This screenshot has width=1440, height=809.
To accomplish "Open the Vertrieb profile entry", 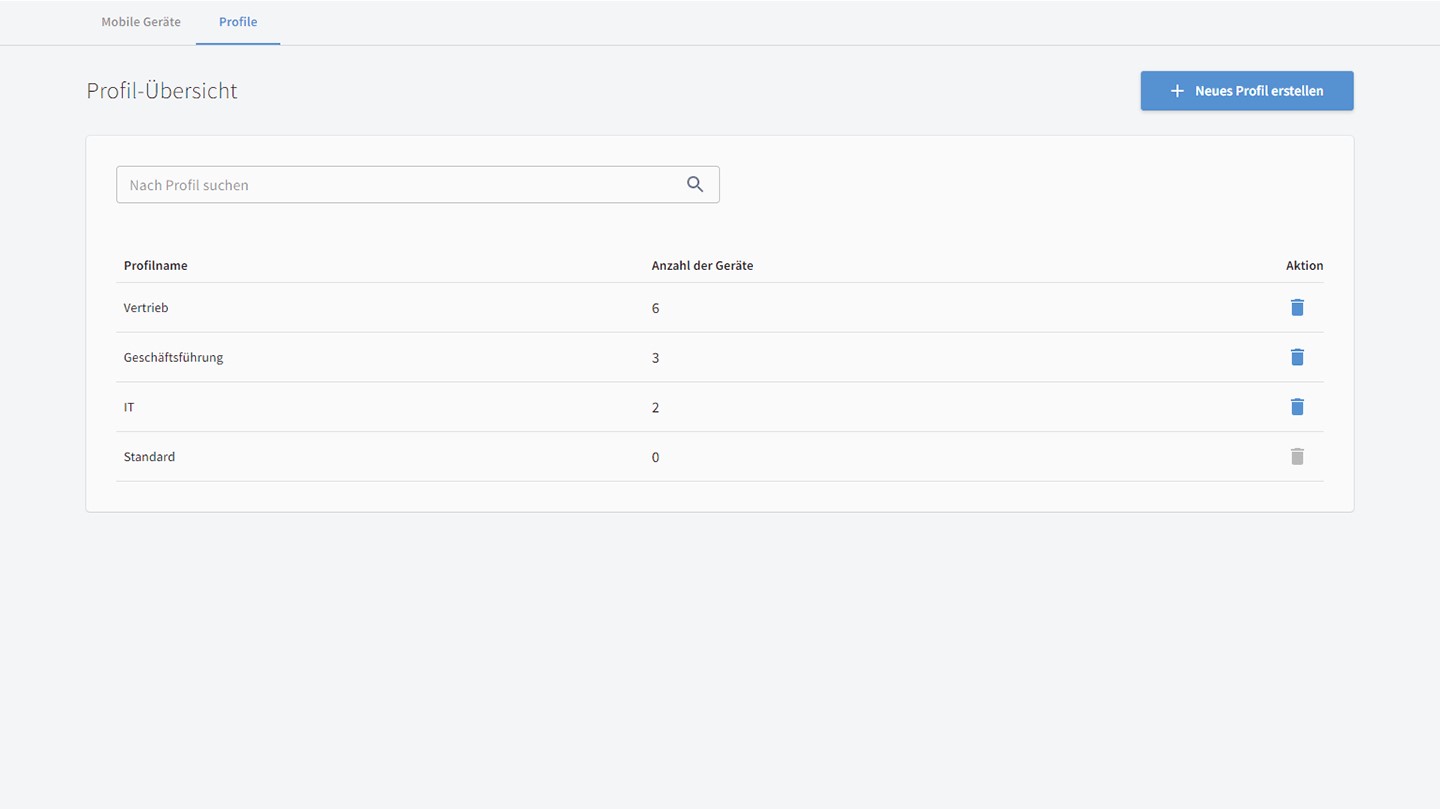I will 146,308.
